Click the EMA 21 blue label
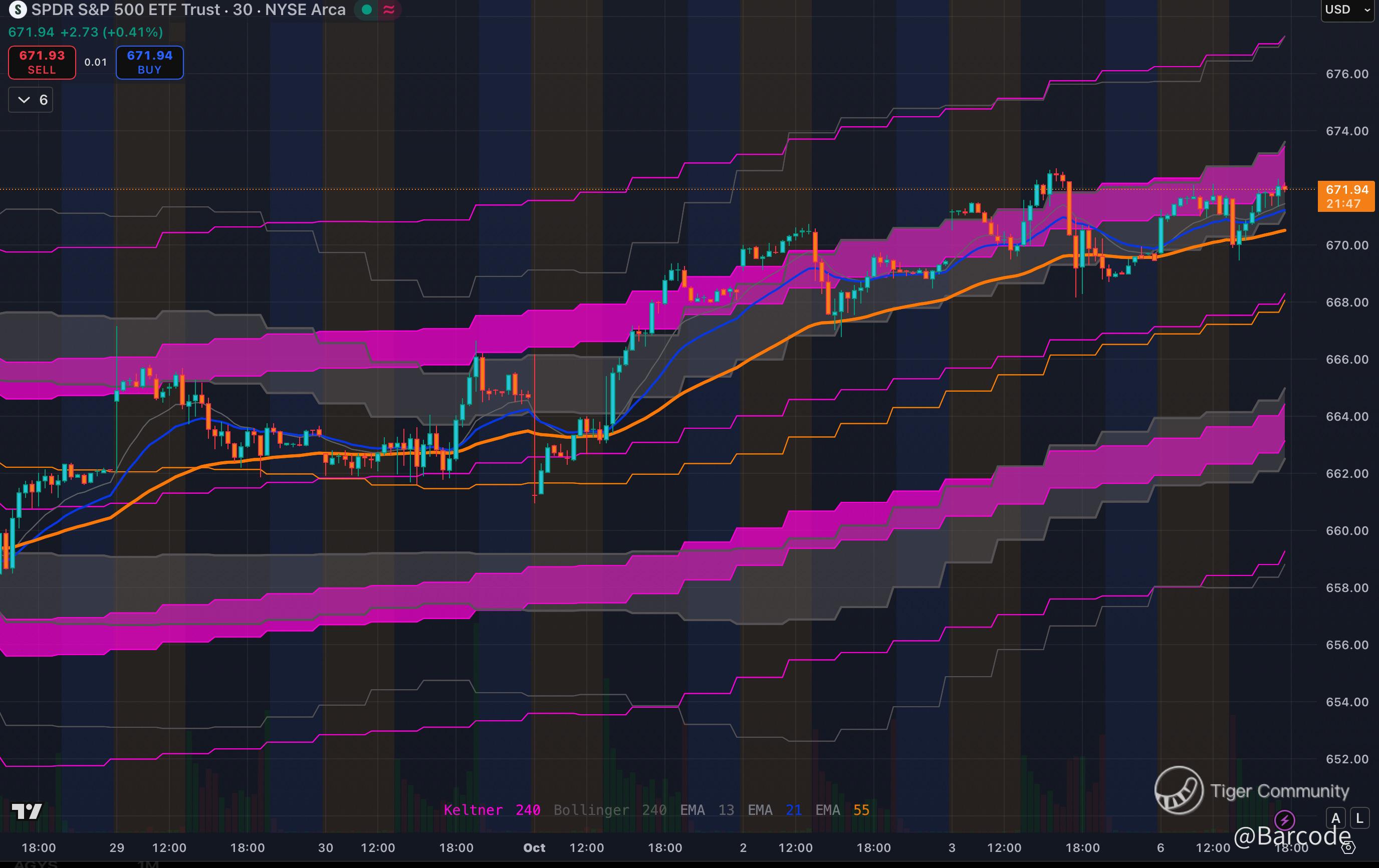 click(x=774, y=809)
